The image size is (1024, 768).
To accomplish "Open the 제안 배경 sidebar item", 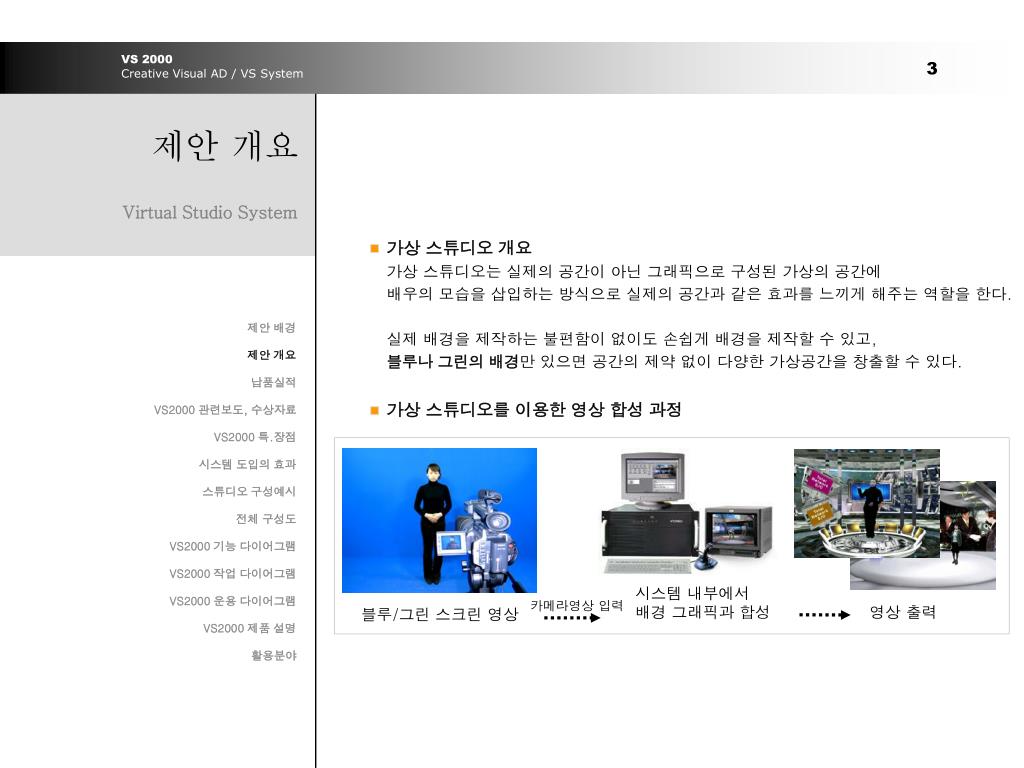I will 271,327.
